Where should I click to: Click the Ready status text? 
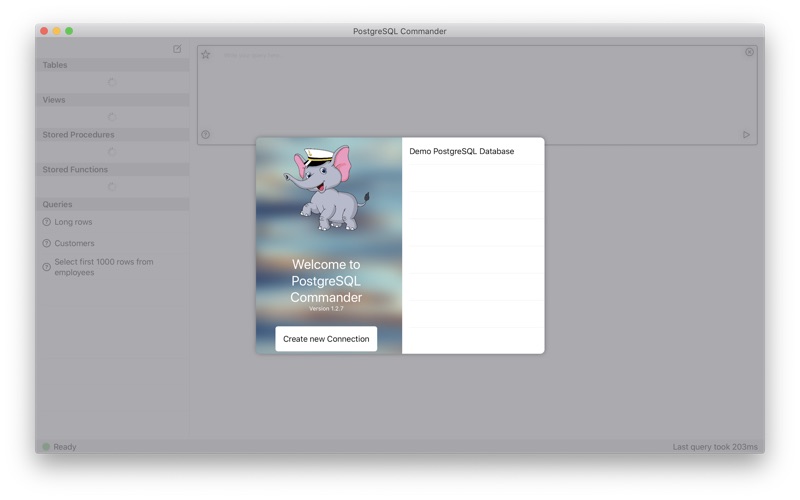coord(65,446)
